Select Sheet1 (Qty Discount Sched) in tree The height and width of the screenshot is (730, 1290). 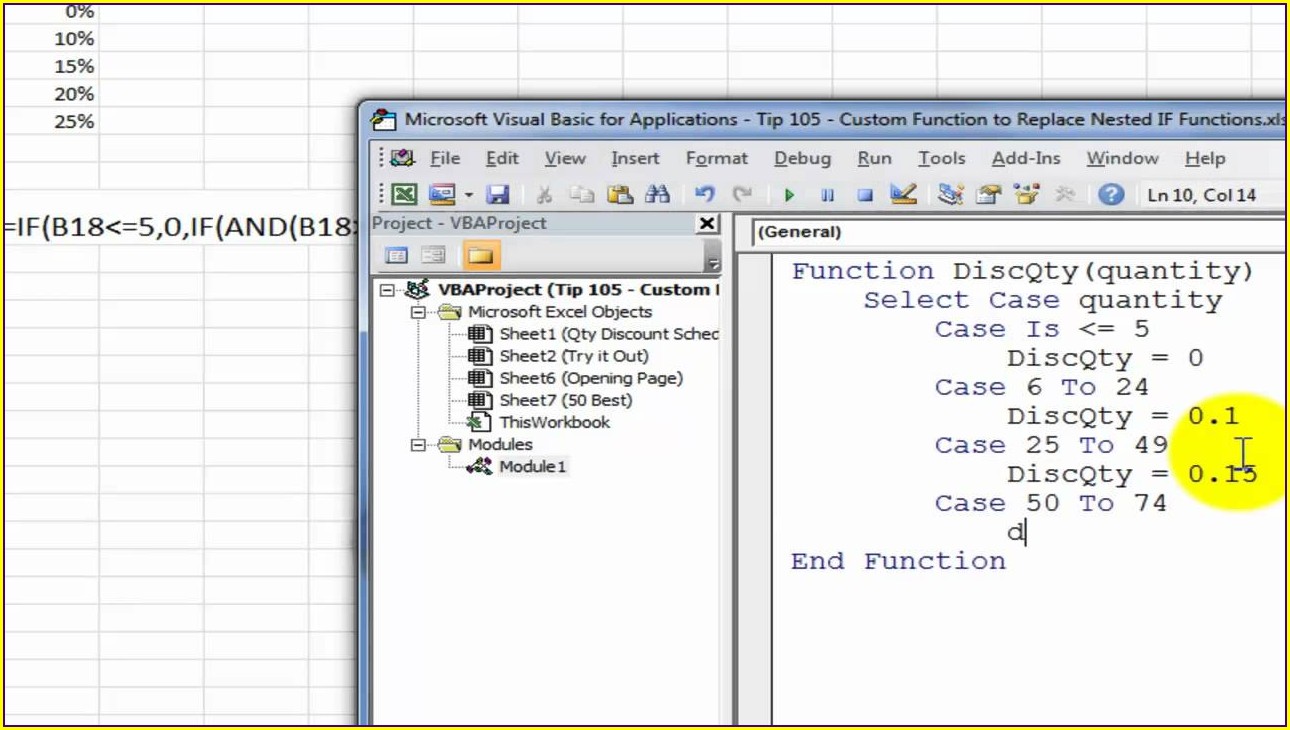tap(609, 334)
